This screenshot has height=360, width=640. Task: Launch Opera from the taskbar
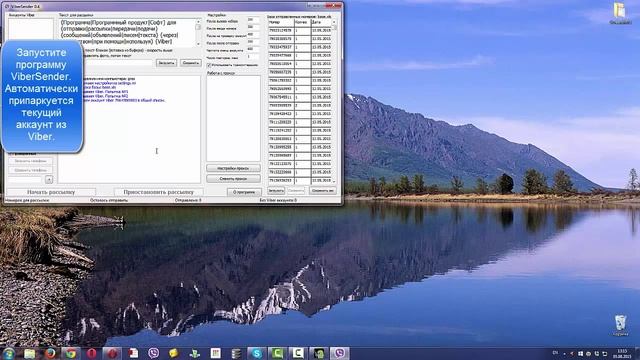tap(91, 353)
